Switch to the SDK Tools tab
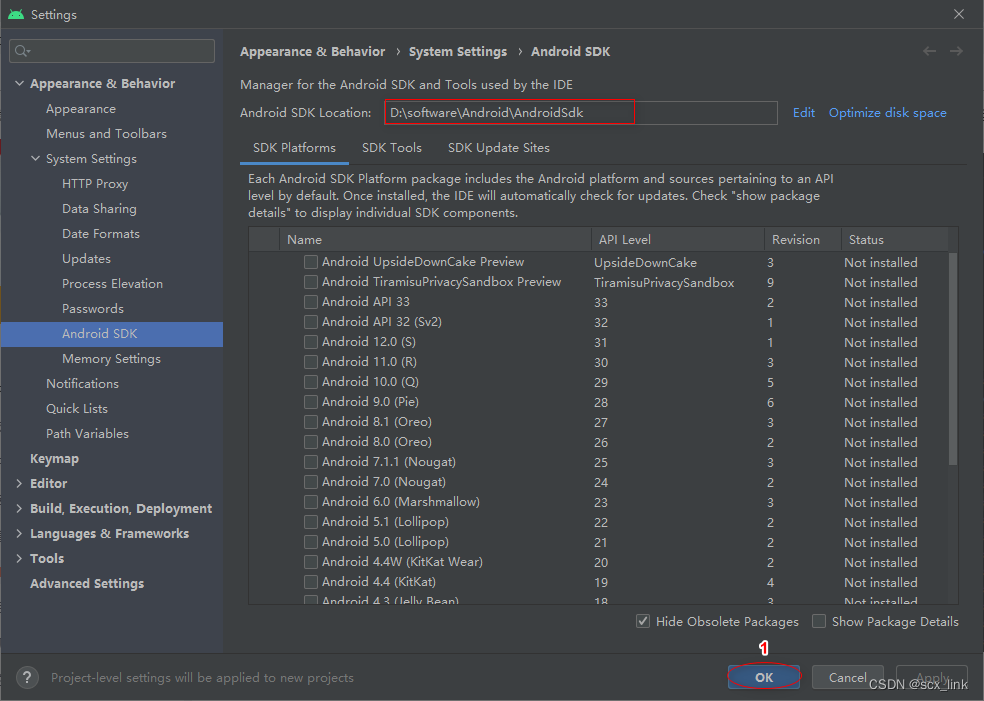The height and width of the screenshot is (701, 984). tap(392, 147)
